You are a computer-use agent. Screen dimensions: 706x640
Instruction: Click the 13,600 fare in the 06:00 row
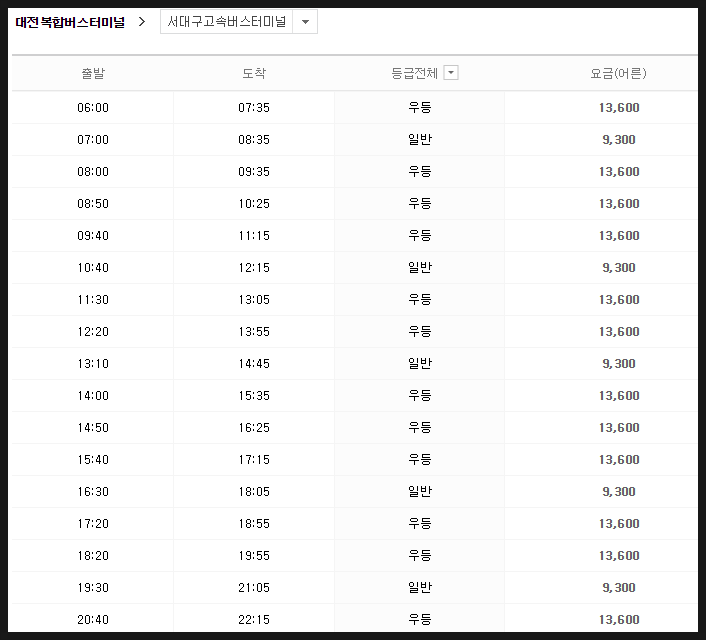[619, 108]
